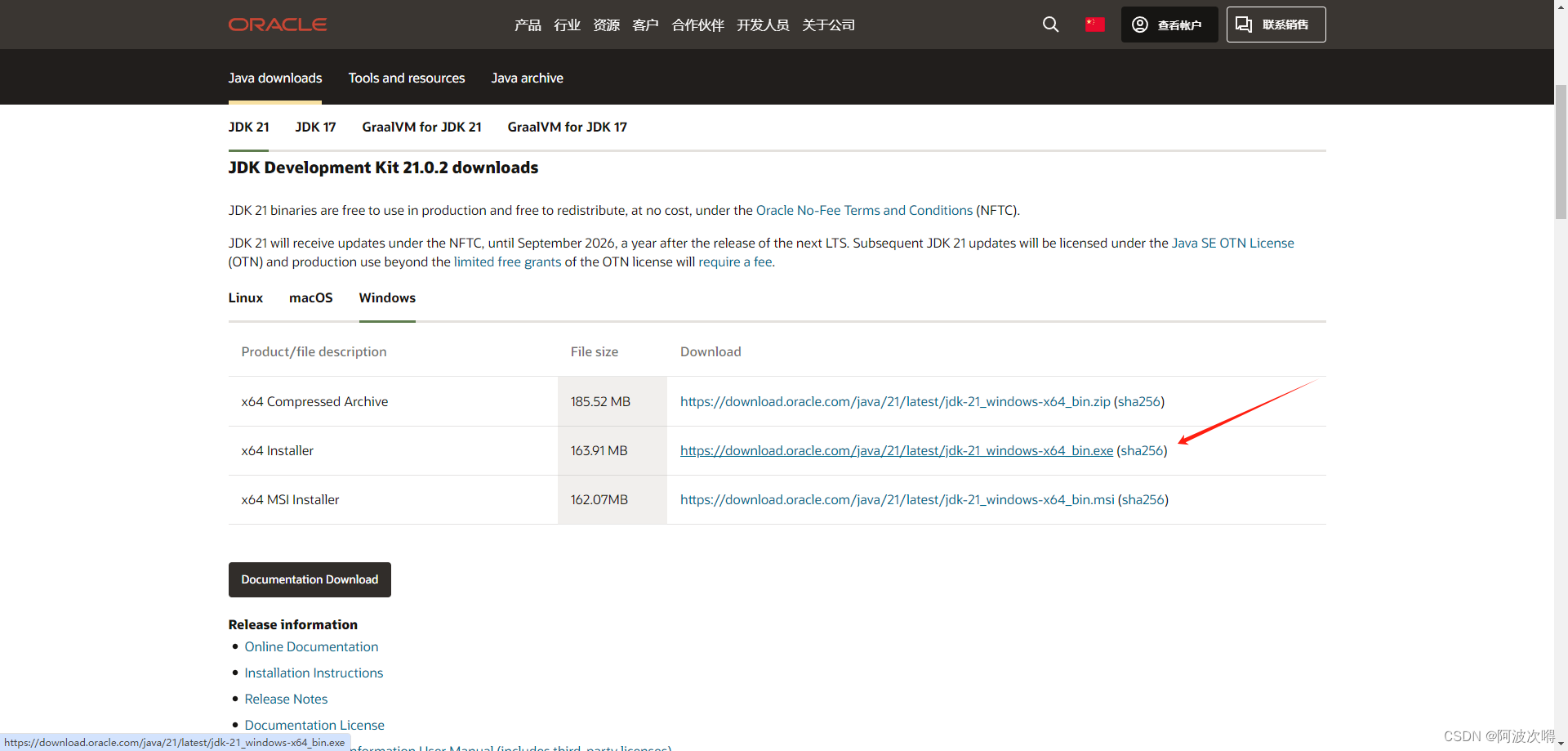Screen dimensions: 1568x751
Task: Click the 162.07MB file size cell
Action: tap(612, 499)
